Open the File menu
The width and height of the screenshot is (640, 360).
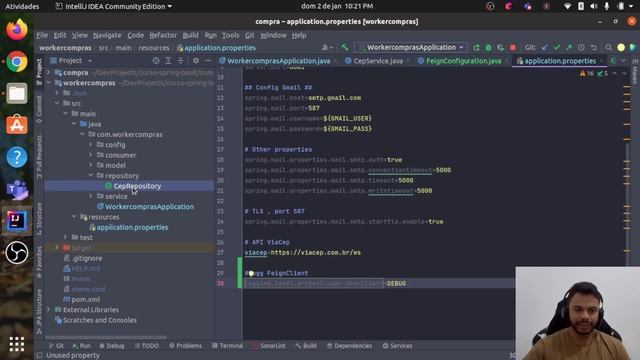(42, 35)
